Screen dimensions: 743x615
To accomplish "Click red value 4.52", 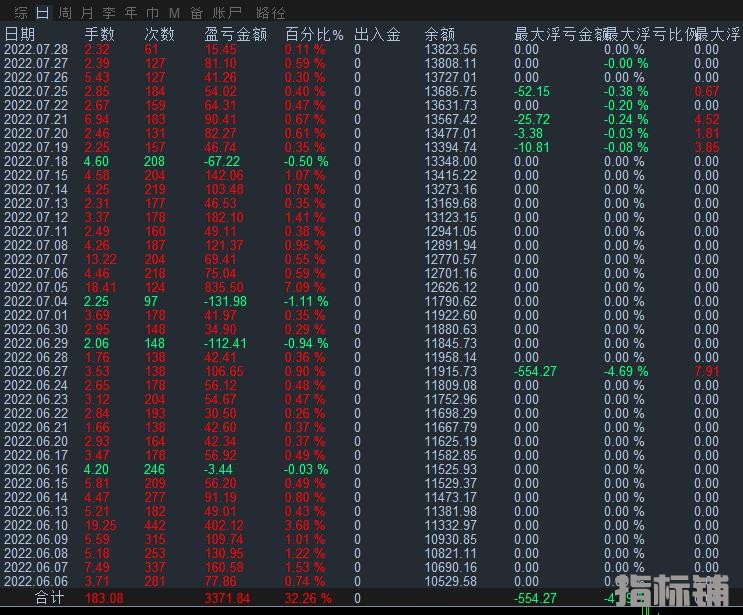I will tap(707, 119).
